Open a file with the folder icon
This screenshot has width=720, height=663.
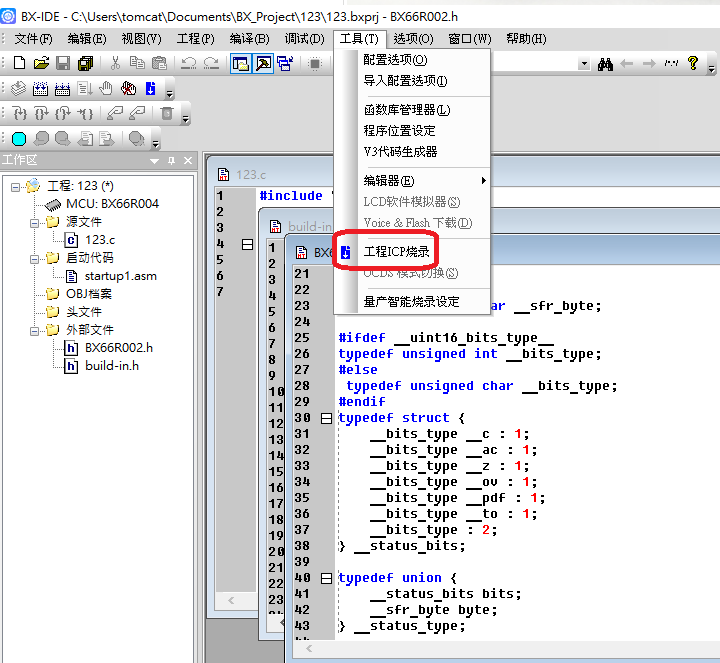41,63
